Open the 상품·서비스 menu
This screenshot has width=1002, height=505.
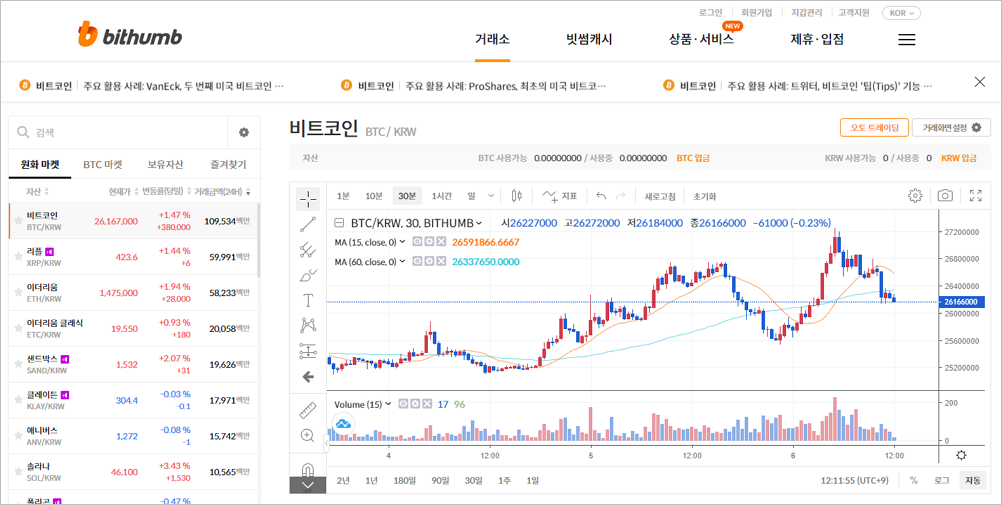tap(701, 39)
